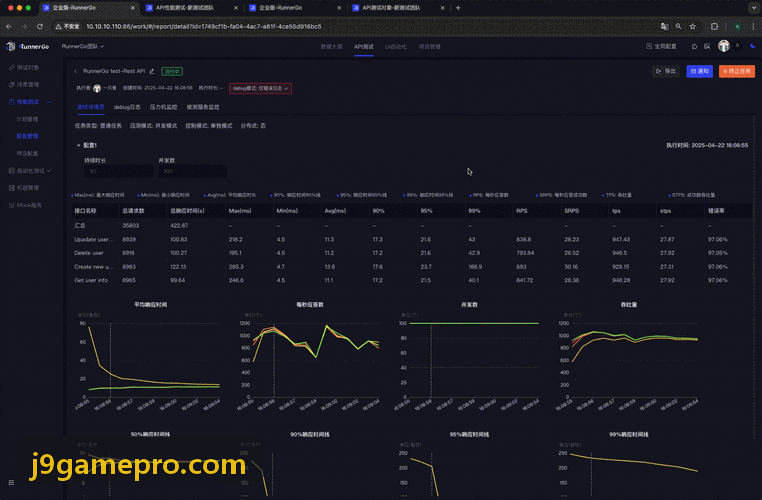Open the RunnerGo团队 team dropdown

tap(83, 47)
